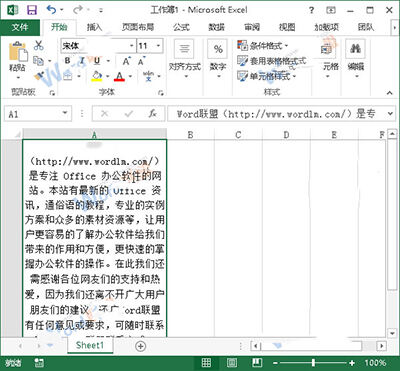Expand the fill color options arrow
400x371 pixels.
tap(107, 77)
